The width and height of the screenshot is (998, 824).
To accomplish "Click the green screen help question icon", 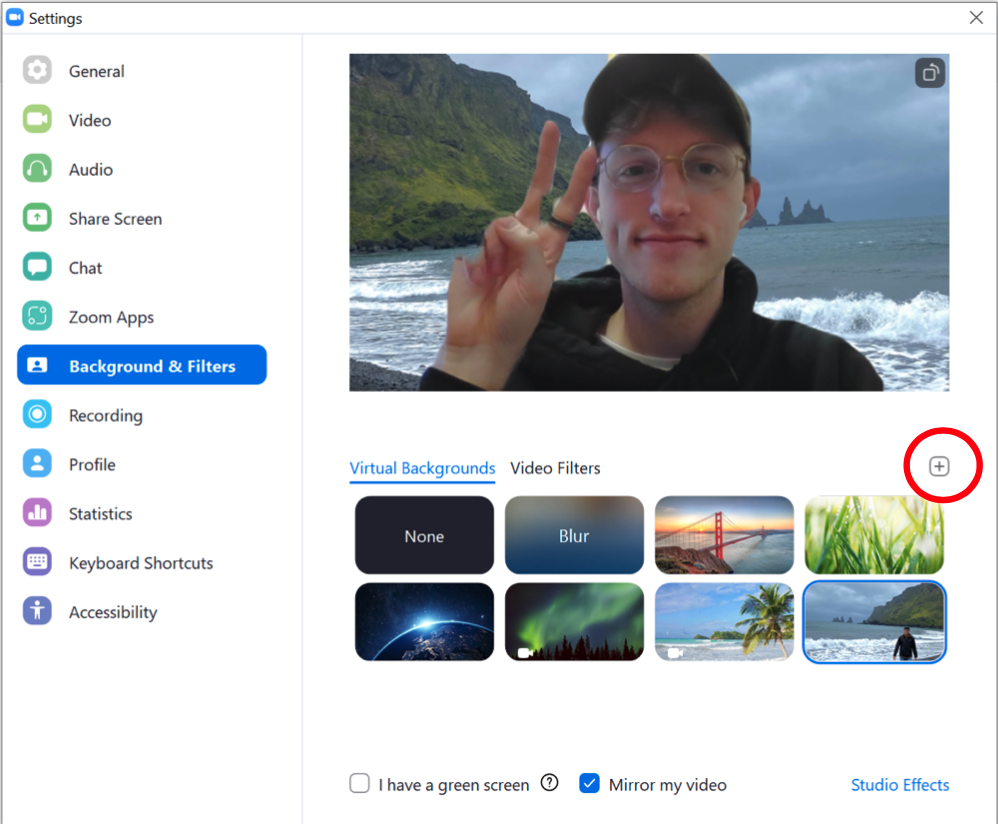I will click(549, 783).
